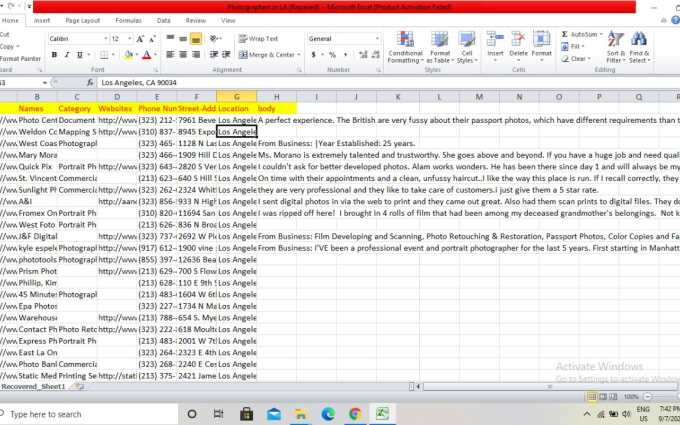680x425 pixels.
Task: Switch to the Formulas tab
Action: (128, 20)
